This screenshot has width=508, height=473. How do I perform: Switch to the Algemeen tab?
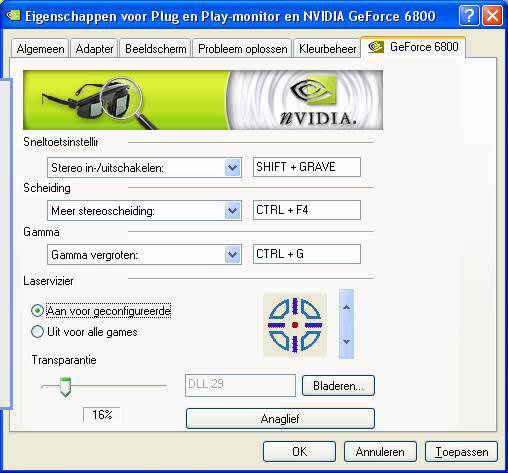tap(40, 49)
